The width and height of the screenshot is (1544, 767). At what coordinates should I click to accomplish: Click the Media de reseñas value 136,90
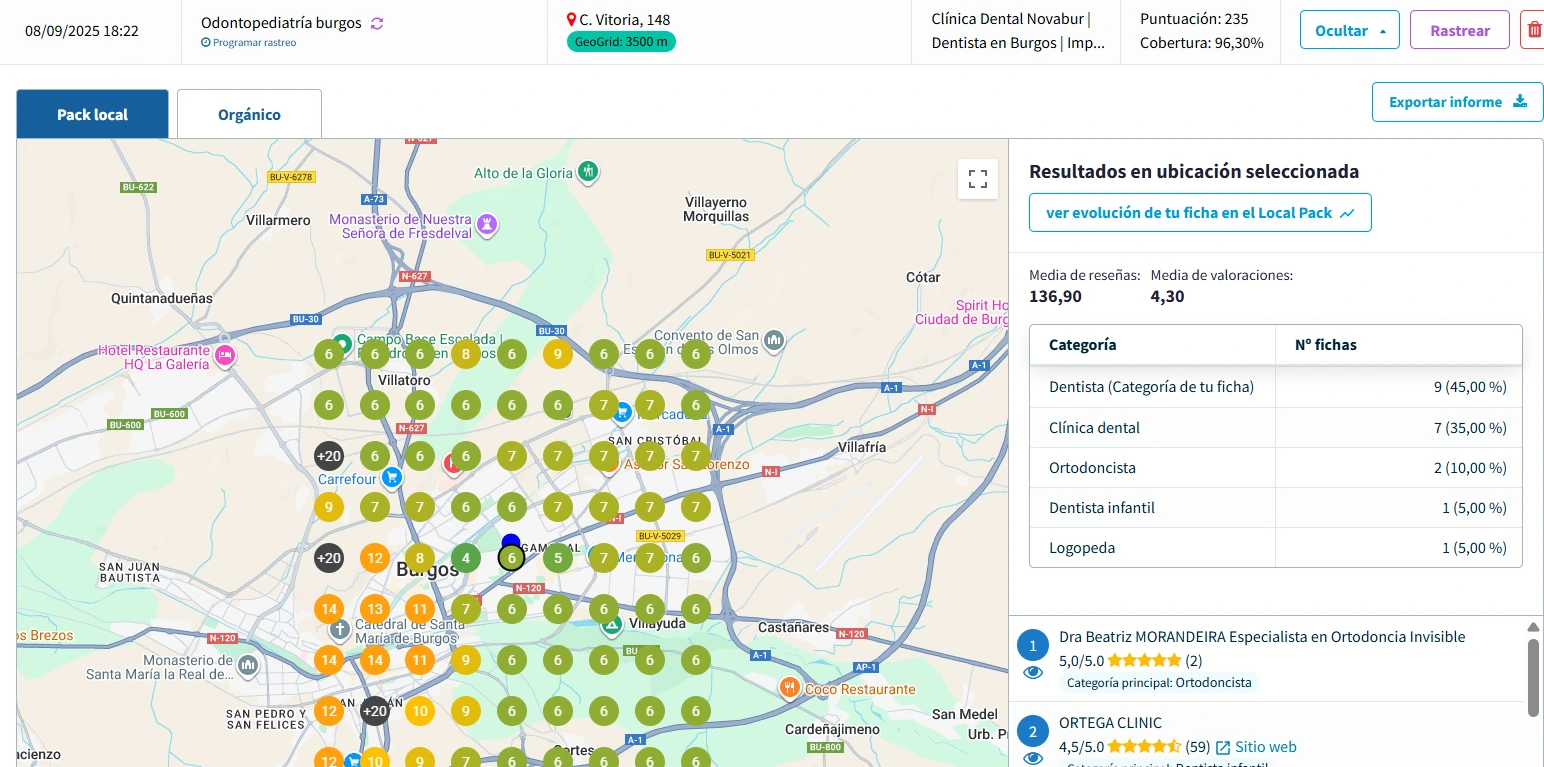click(1055, 296)
